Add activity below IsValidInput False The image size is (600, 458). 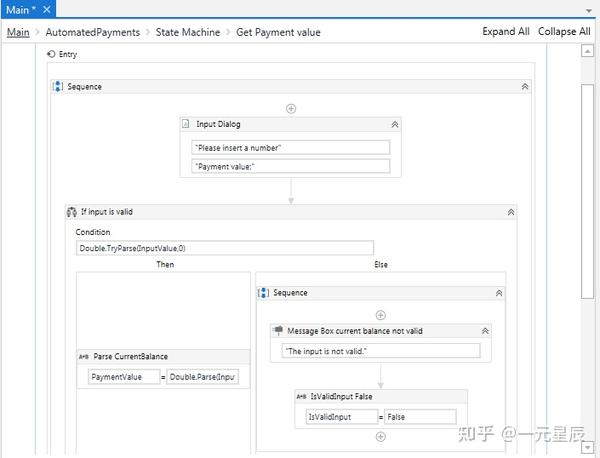[x=380, y=436]
